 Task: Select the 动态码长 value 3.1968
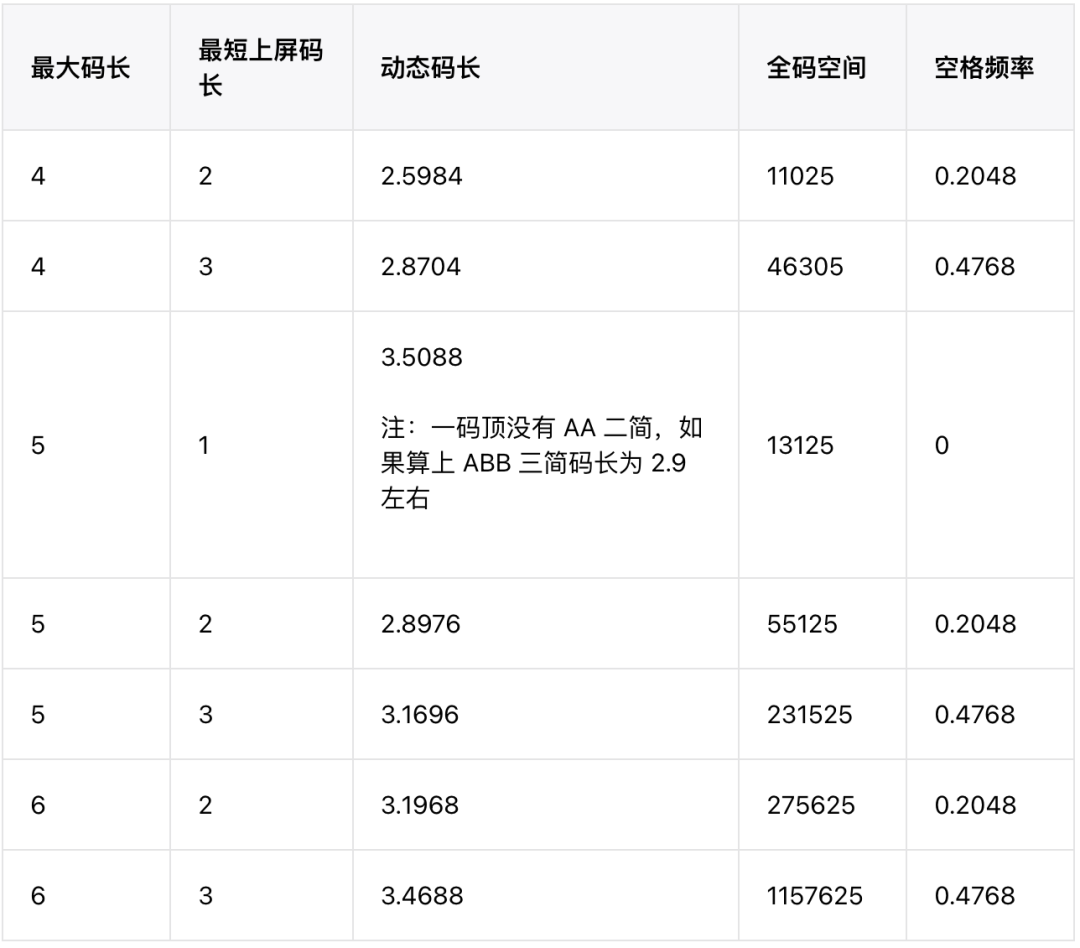click(x=420, y=805)
